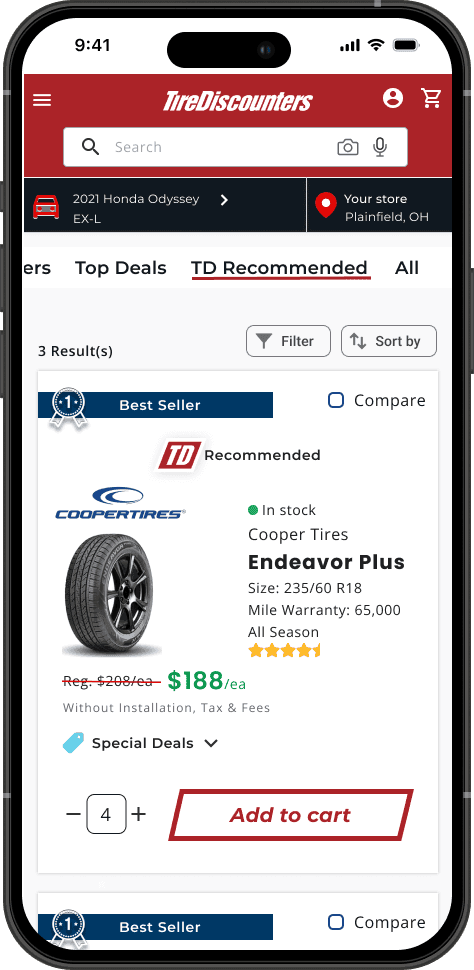Tap the magnifying glass search icon

[90, 147]
